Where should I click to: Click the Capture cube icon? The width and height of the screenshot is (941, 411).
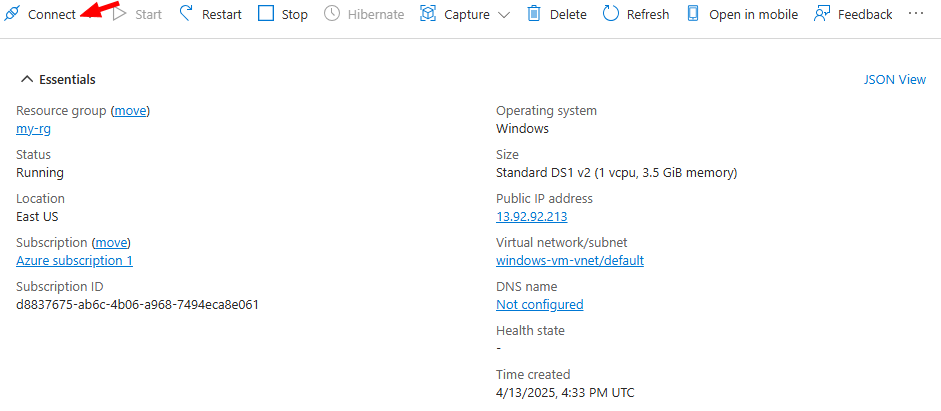point(428,14)
